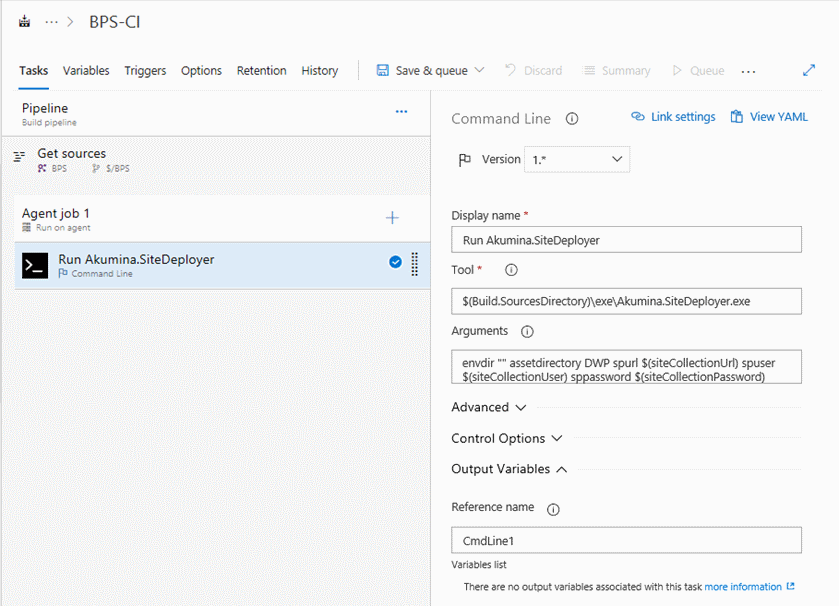Image resolution: width=839 pixels, height=606 pixels.
Task: Click the Get sources icon
Action: [x=19, y=157]
